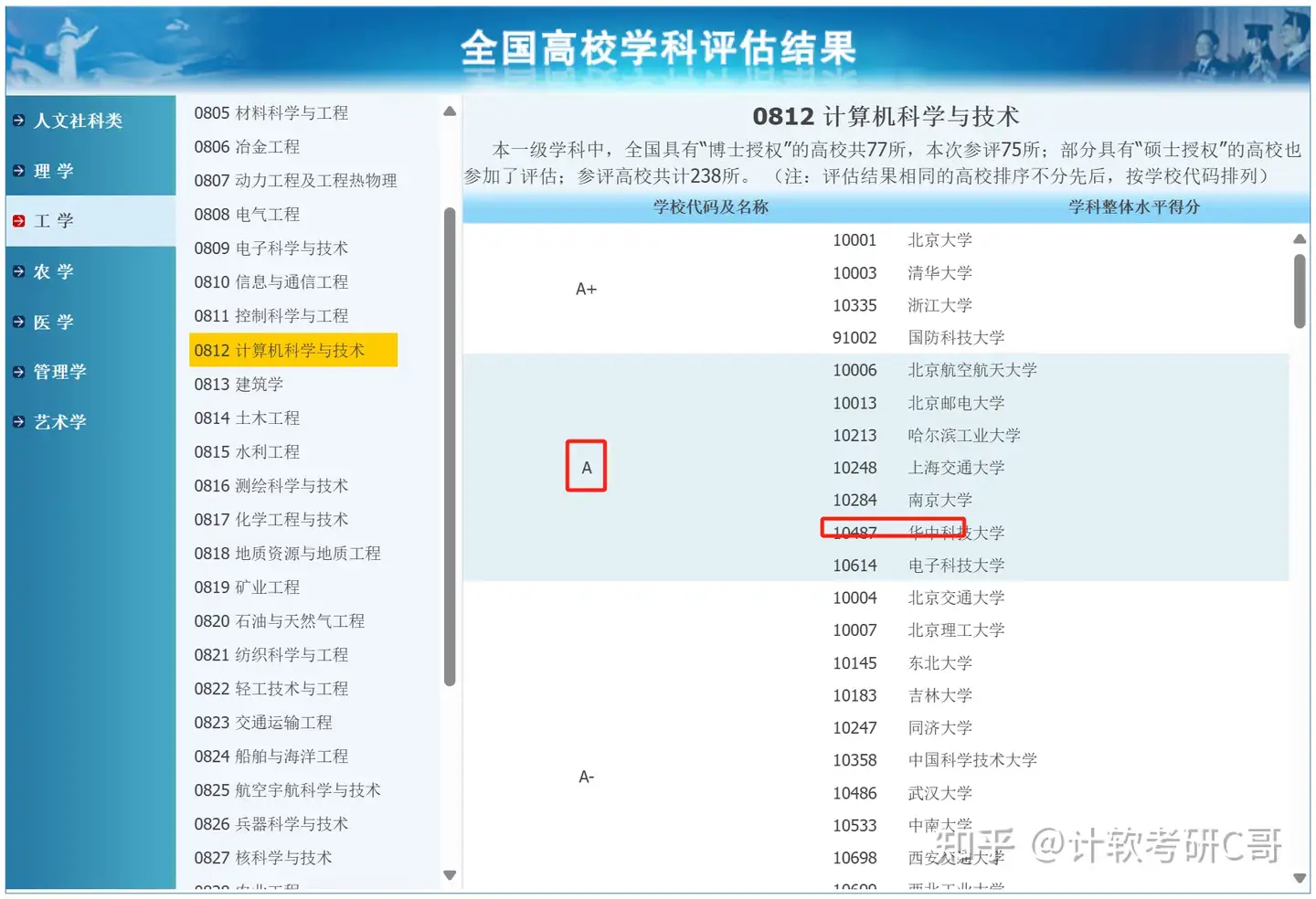Select 0826 兵器科学与技术

coord(271,824)
